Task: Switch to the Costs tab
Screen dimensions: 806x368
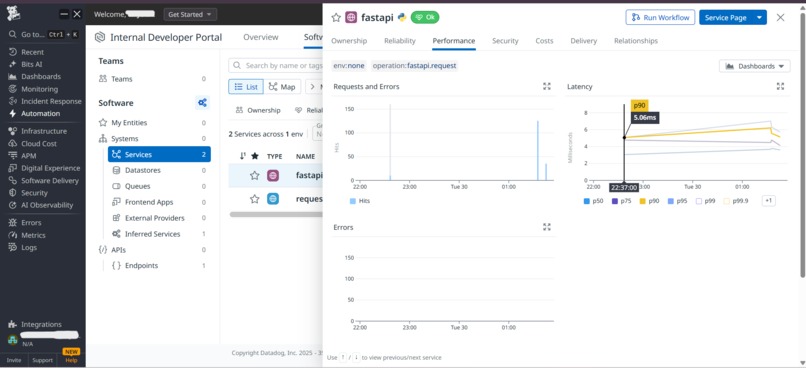Action: [544, 41]
